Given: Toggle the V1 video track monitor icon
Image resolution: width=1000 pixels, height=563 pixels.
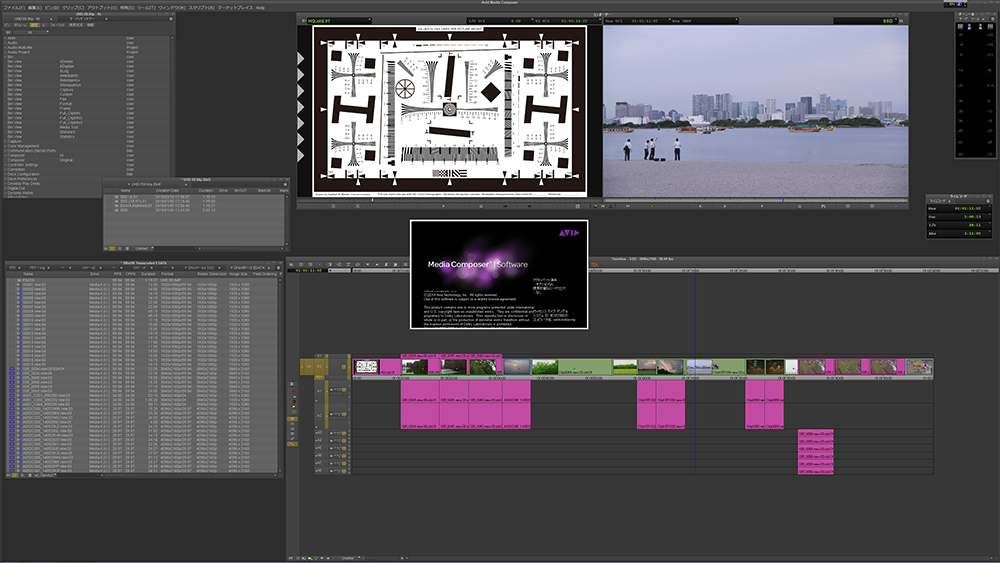Looking at the screenshot, I should (x=344, y=367).
